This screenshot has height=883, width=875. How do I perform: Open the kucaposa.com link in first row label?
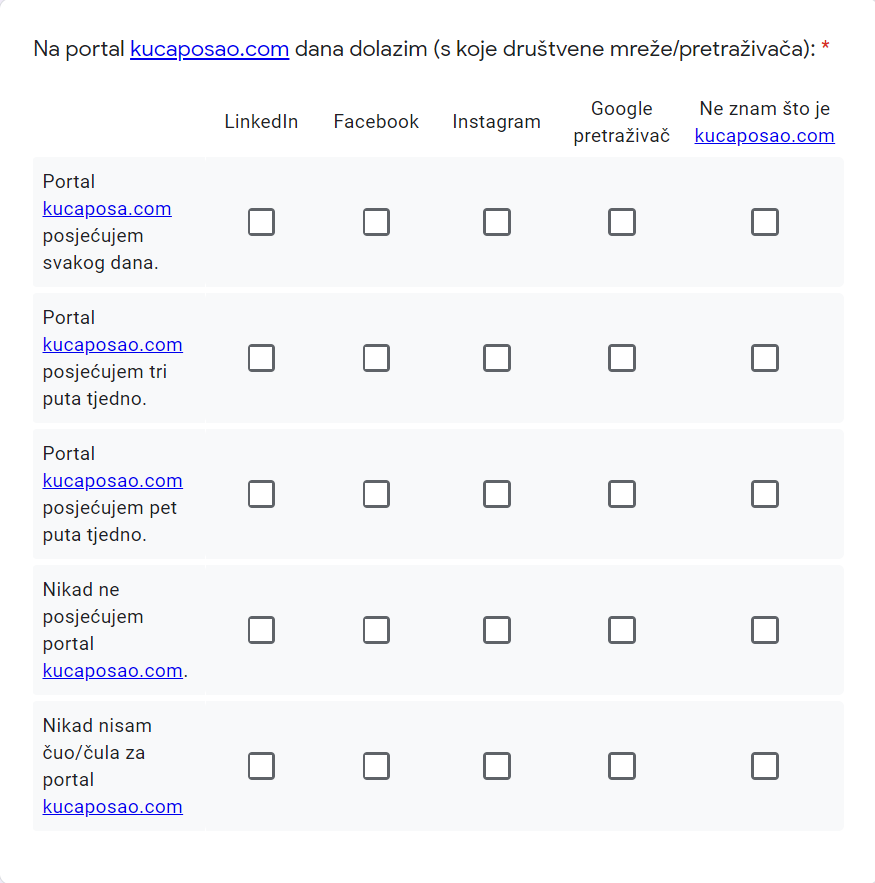pyautogui.click(x=106, y=209)
